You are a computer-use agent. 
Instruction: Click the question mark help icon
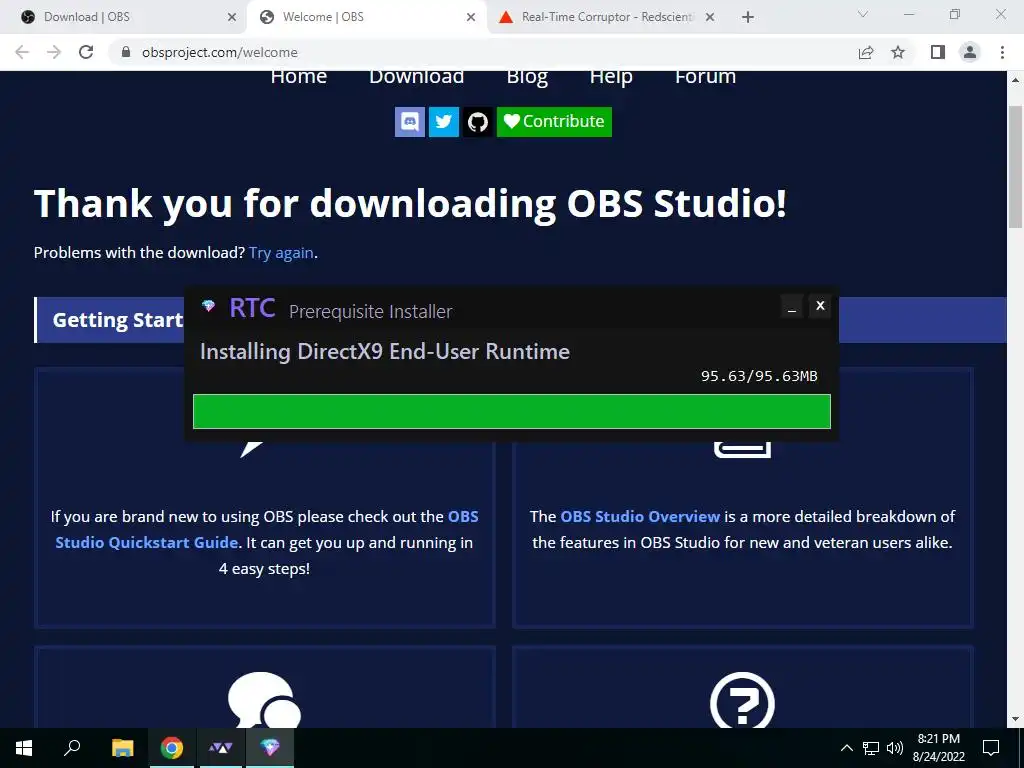point(743,701)
